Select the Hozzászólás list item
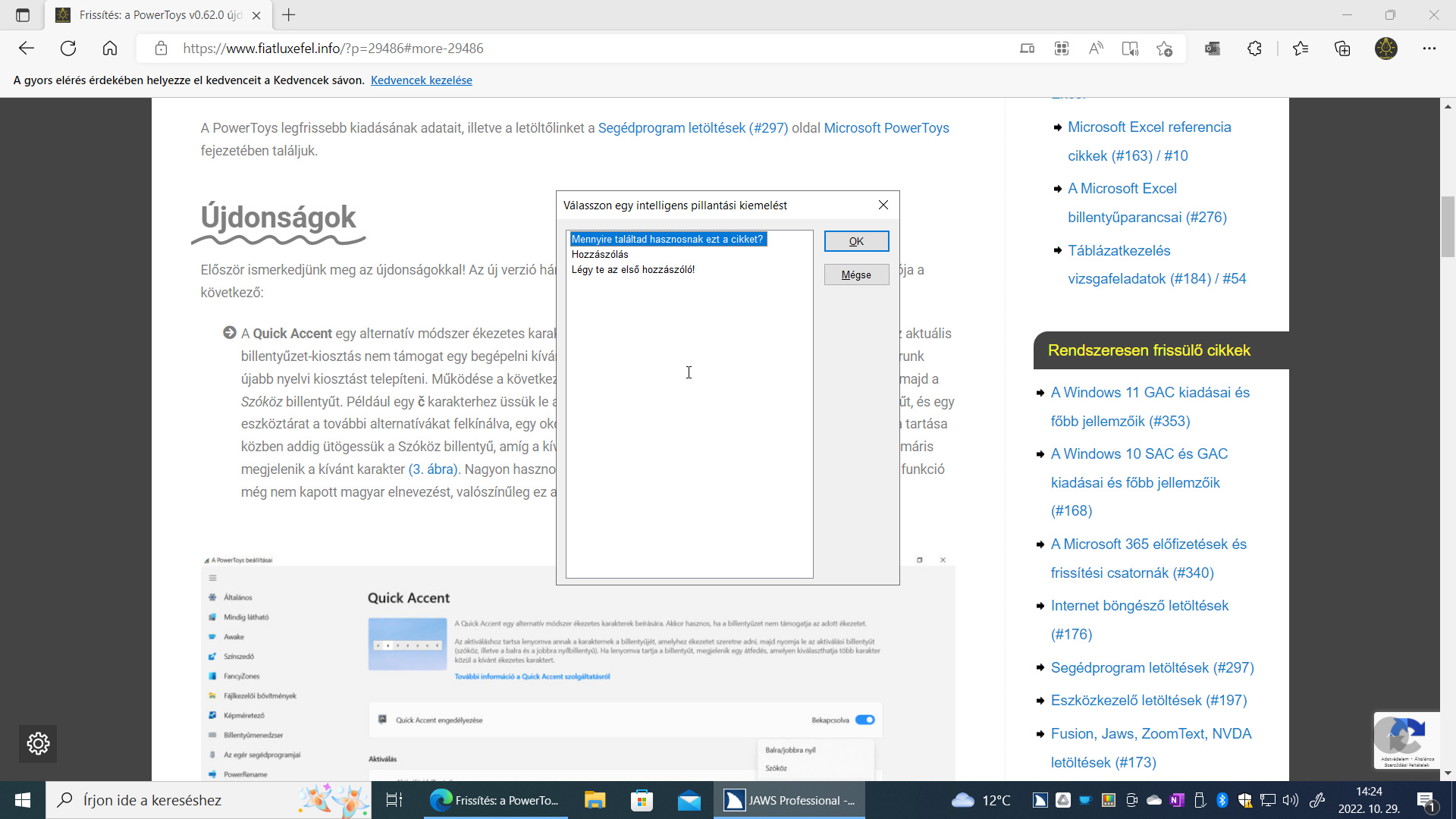 point(600,254)
